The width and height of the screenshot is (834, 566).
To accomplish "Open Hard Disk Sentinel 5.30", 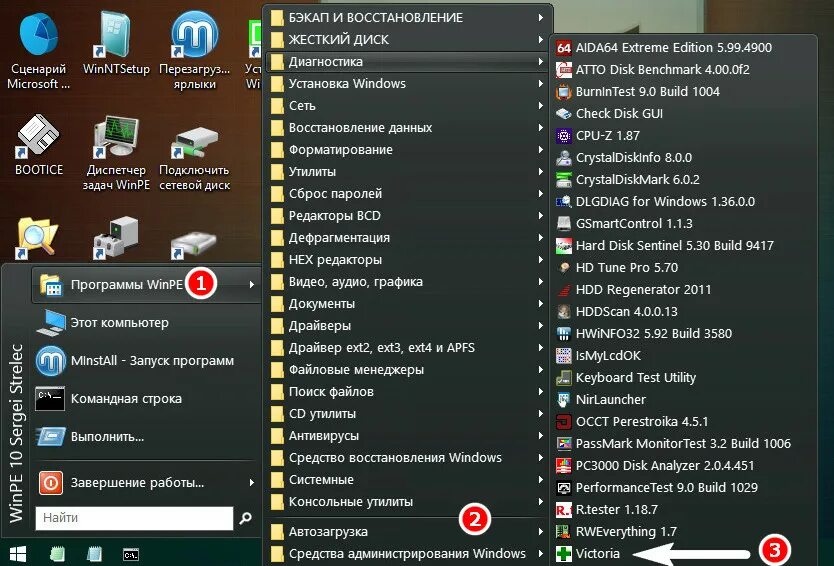I will tap(684, 246).
